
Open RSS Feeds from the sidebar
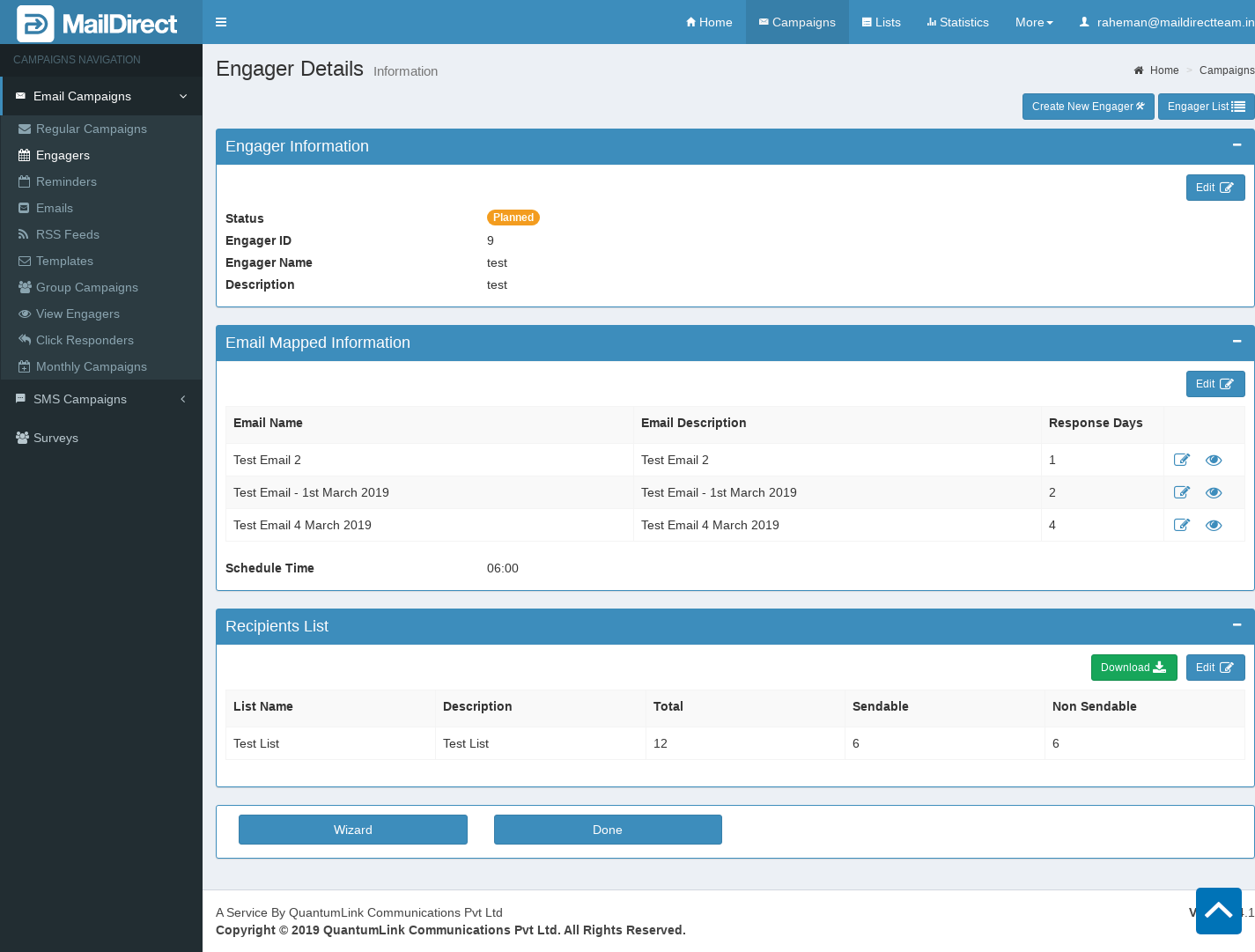point(67,234)
